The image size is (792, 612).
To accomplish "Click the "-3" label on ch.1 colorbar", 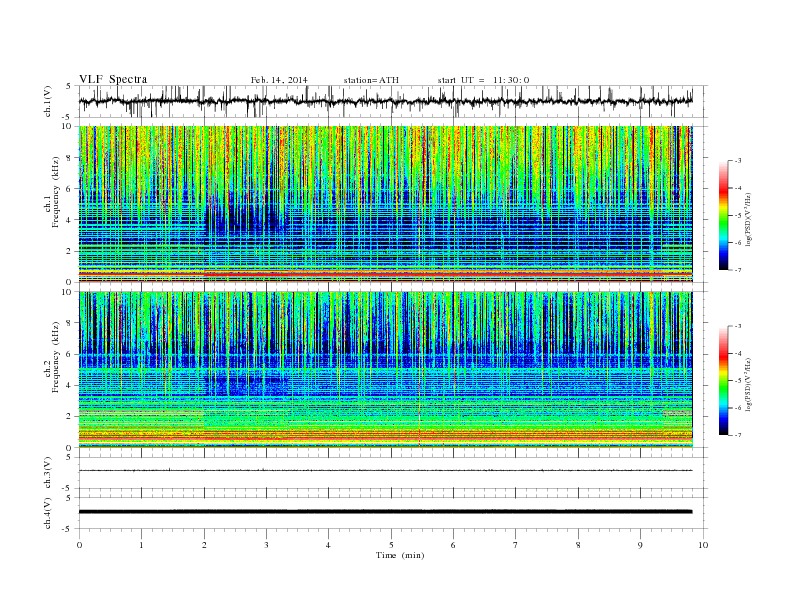I will click(x=738, y=161).
